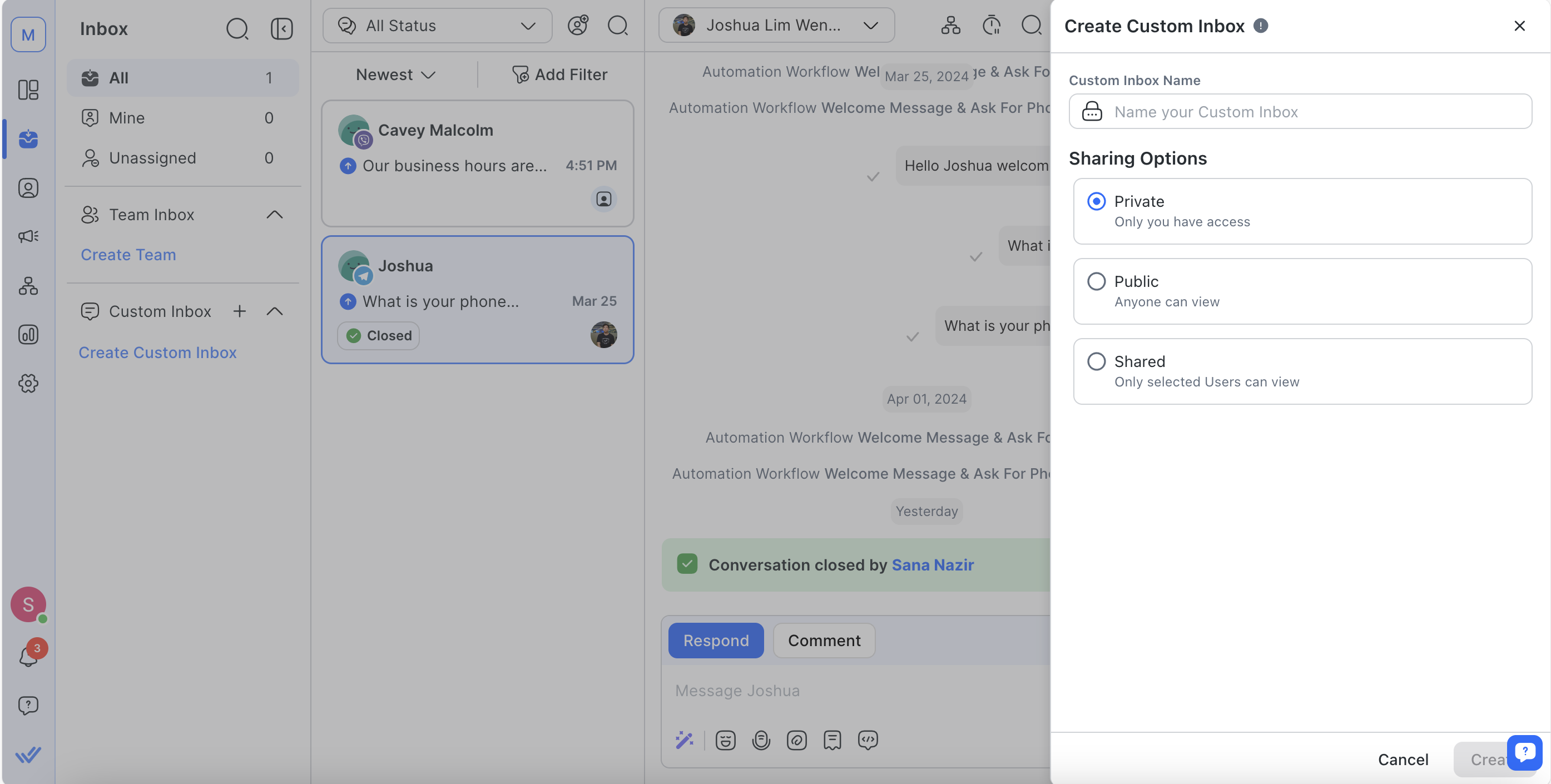Select the Private sharing option
This screenshot has height=784, width=1551.
coord(1096,201)
